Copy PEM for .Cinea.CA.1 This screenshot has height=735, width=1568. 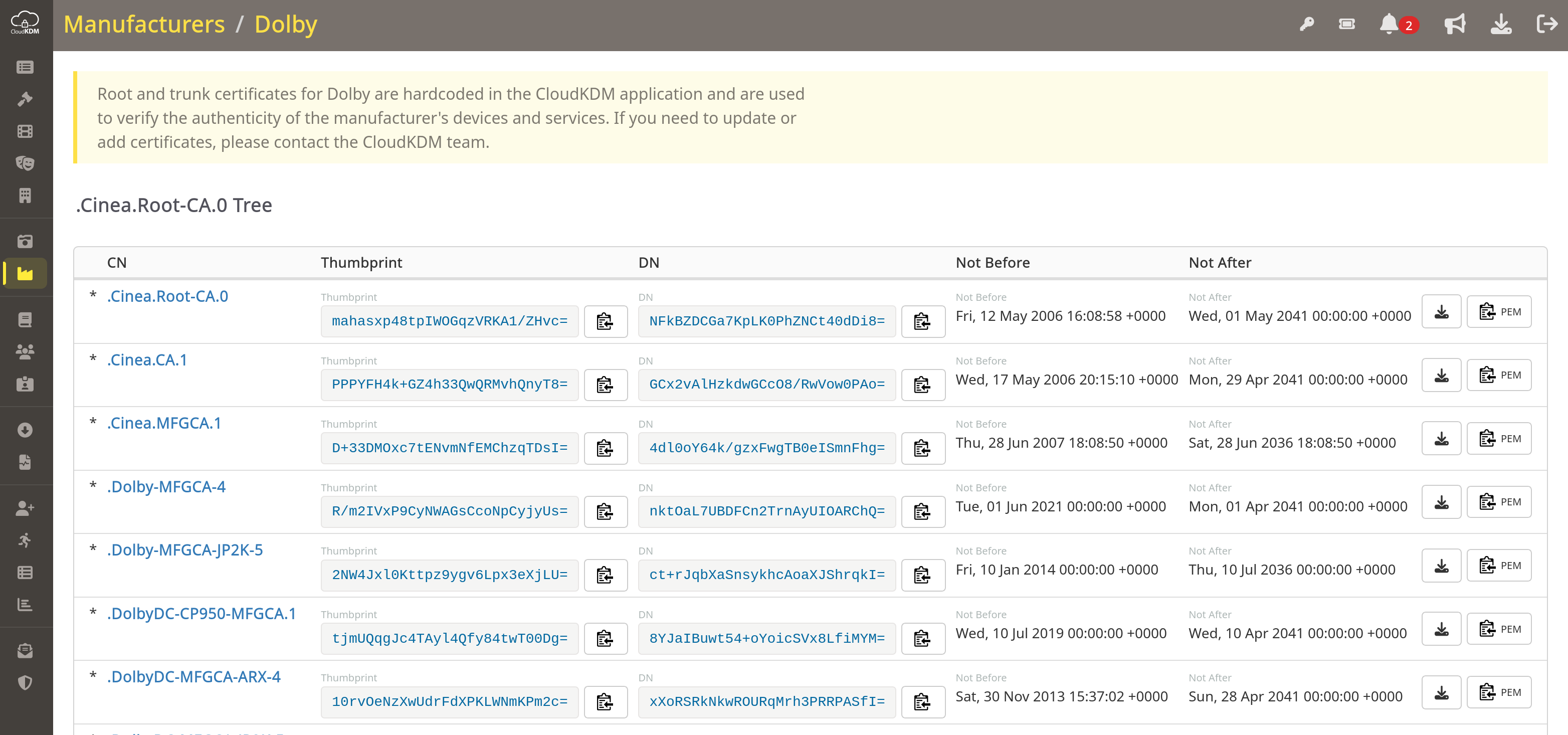(x=1499, y=375)
